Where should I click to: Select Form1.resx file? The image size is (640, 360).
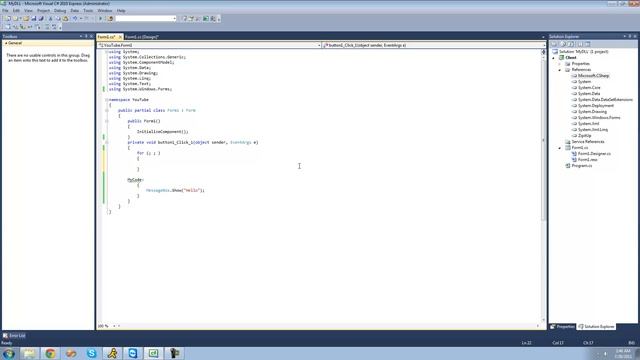tap(587, 160)
